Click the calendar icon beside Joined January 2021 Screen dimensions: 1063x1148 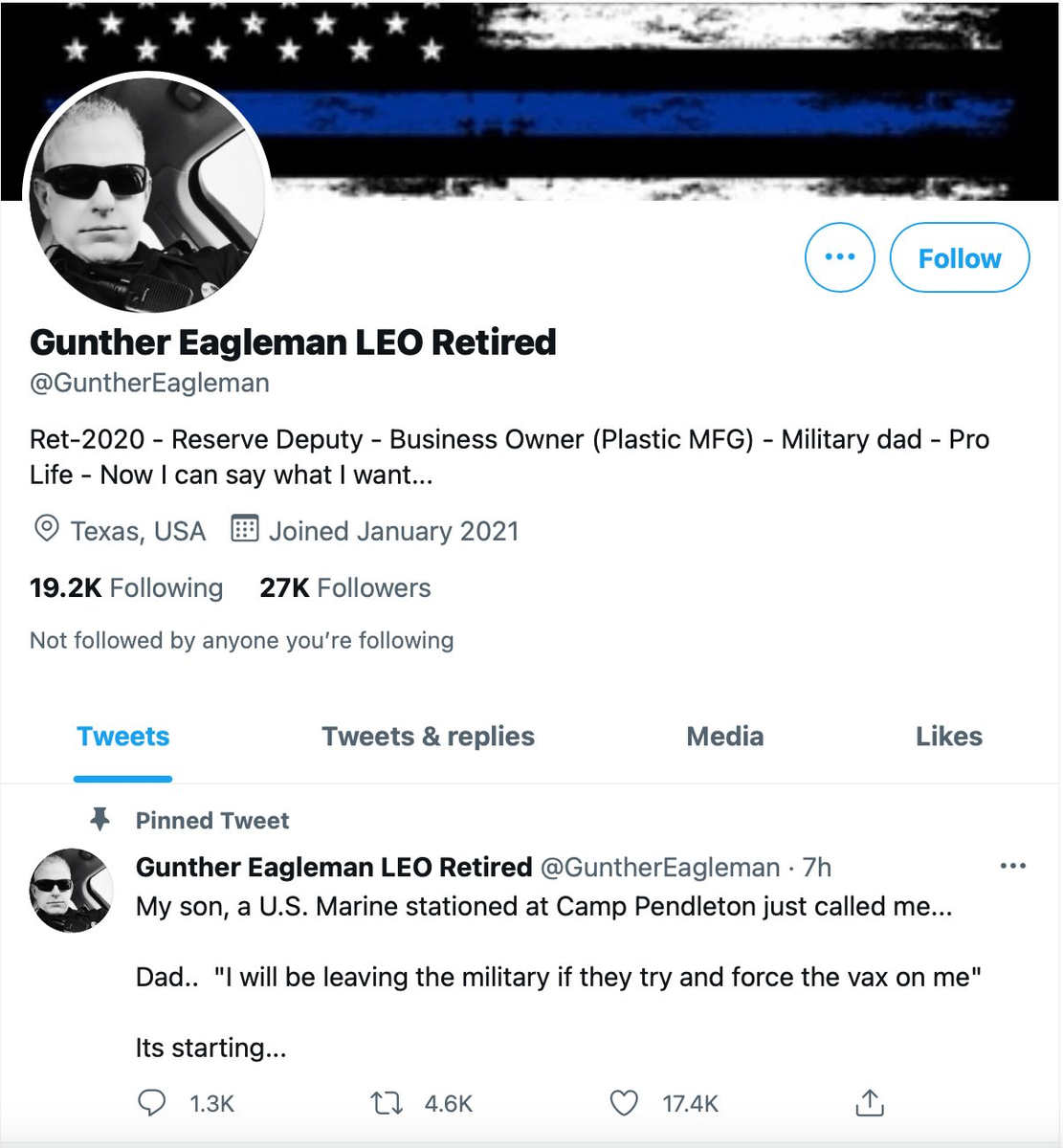pos(245,529)
